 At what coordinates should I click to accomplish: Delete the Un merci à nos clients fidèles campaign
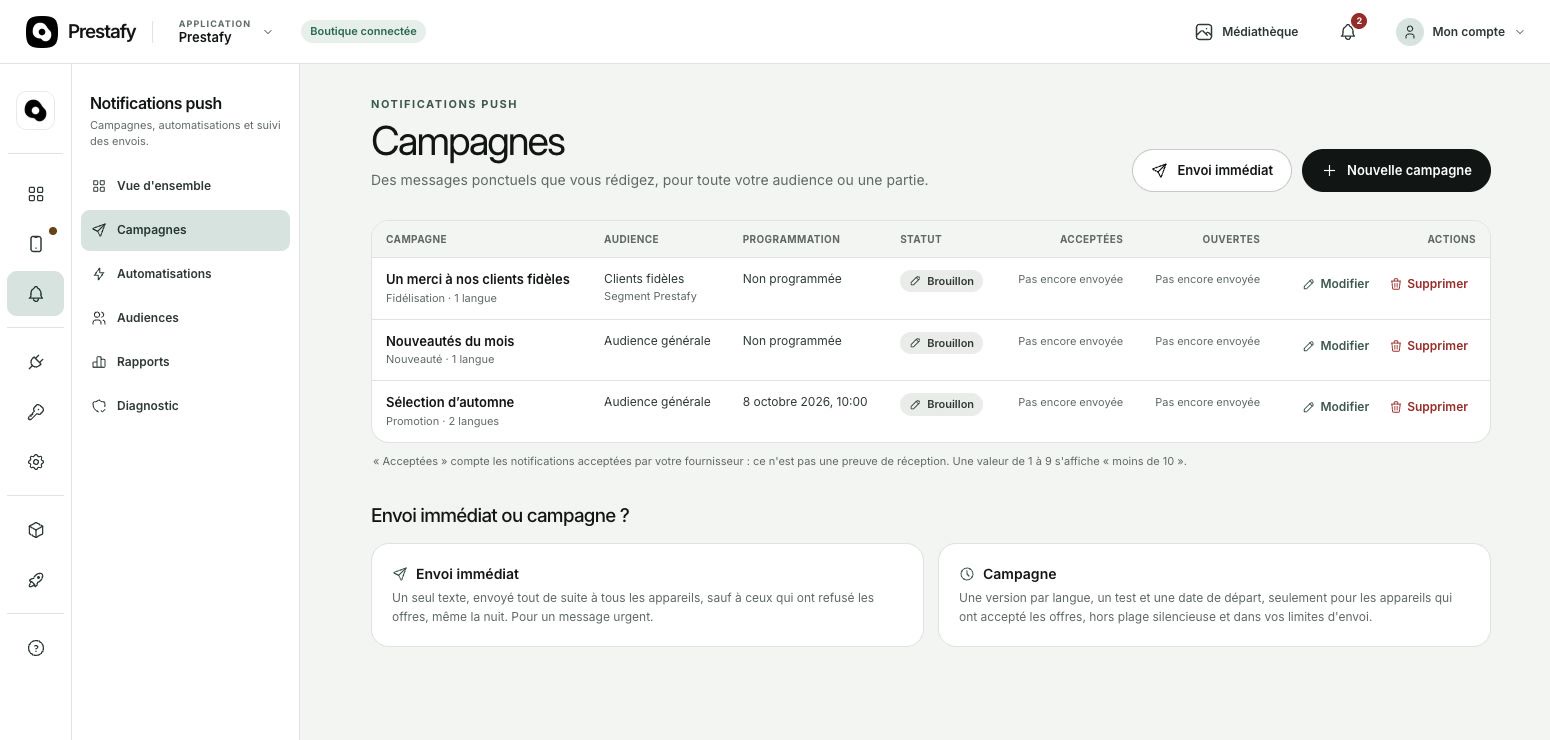(x=1429, y=284)
